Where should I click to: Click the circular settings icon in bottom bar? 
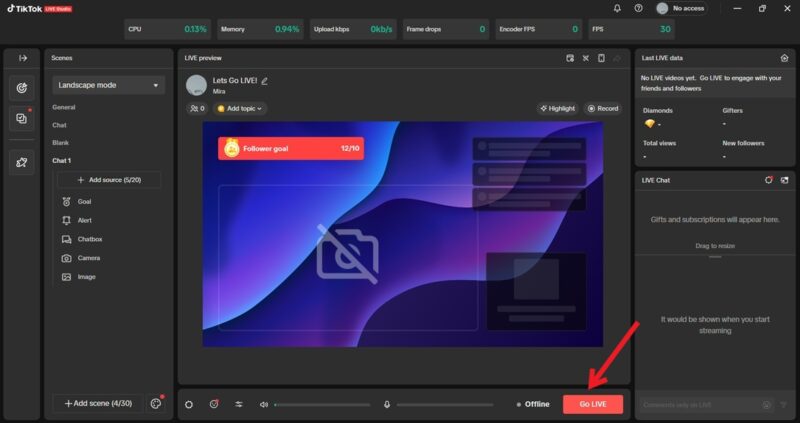(x=189, y=405)
